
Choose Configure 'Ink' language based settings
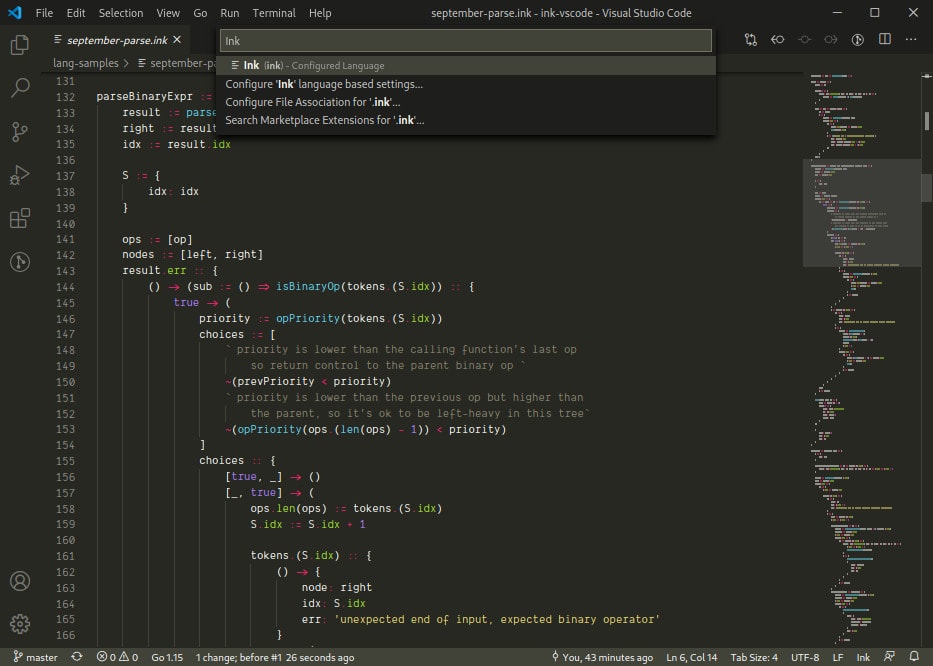(x=466, y=84)
